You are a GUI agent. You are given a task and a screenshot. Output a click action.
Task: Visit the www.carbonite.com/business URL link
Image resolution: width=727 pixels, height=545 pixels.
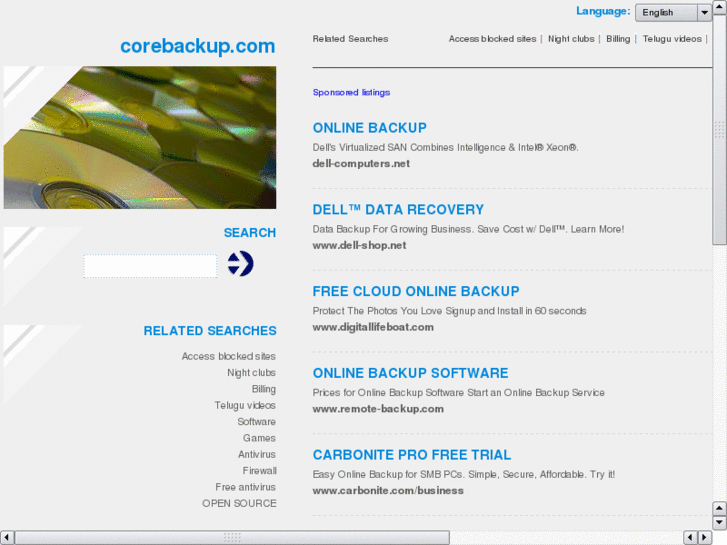388,490
